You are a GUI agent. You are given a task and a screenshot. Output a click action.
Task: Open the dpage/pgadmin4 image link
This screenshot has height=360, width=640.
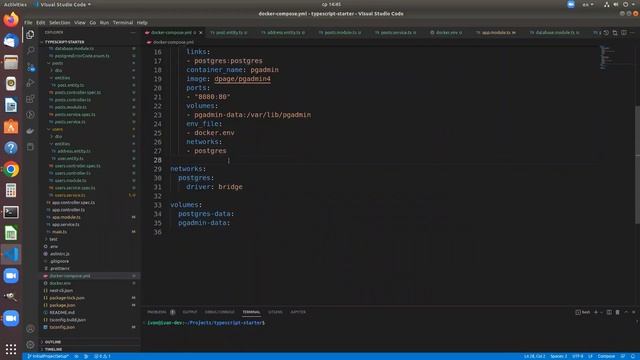(242, 79)
